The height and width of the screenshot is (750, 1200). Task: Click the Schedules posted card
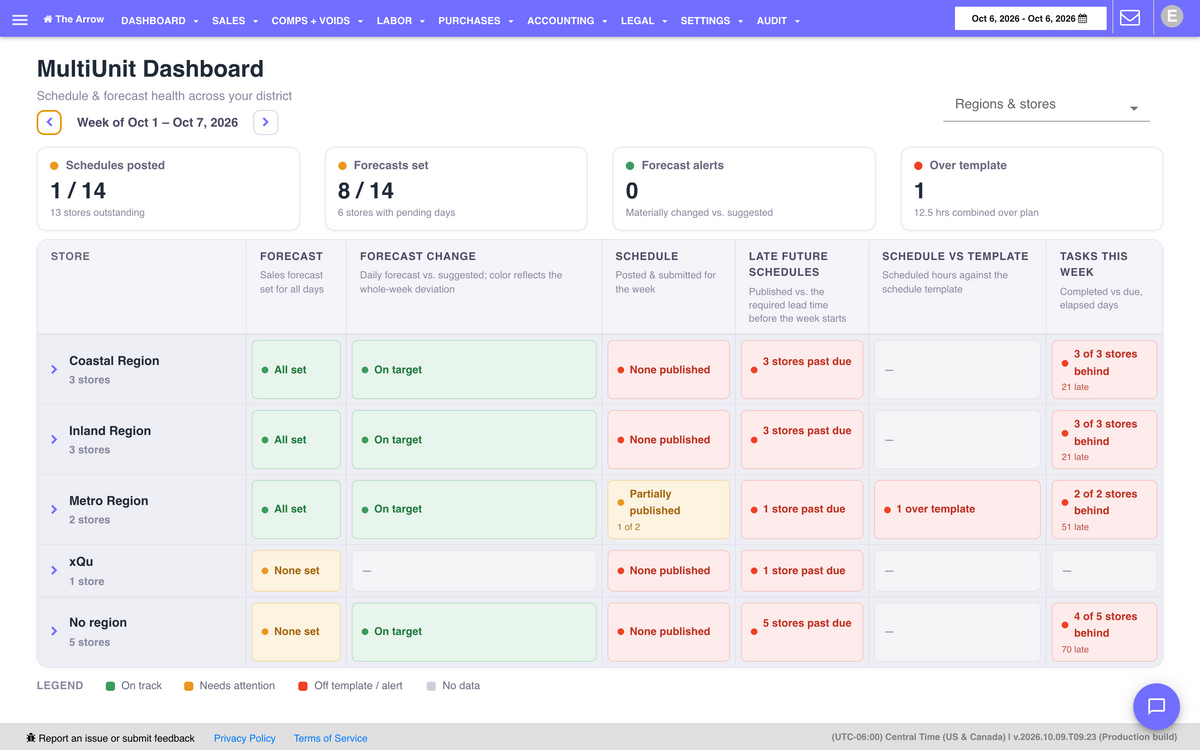point(168,189)
